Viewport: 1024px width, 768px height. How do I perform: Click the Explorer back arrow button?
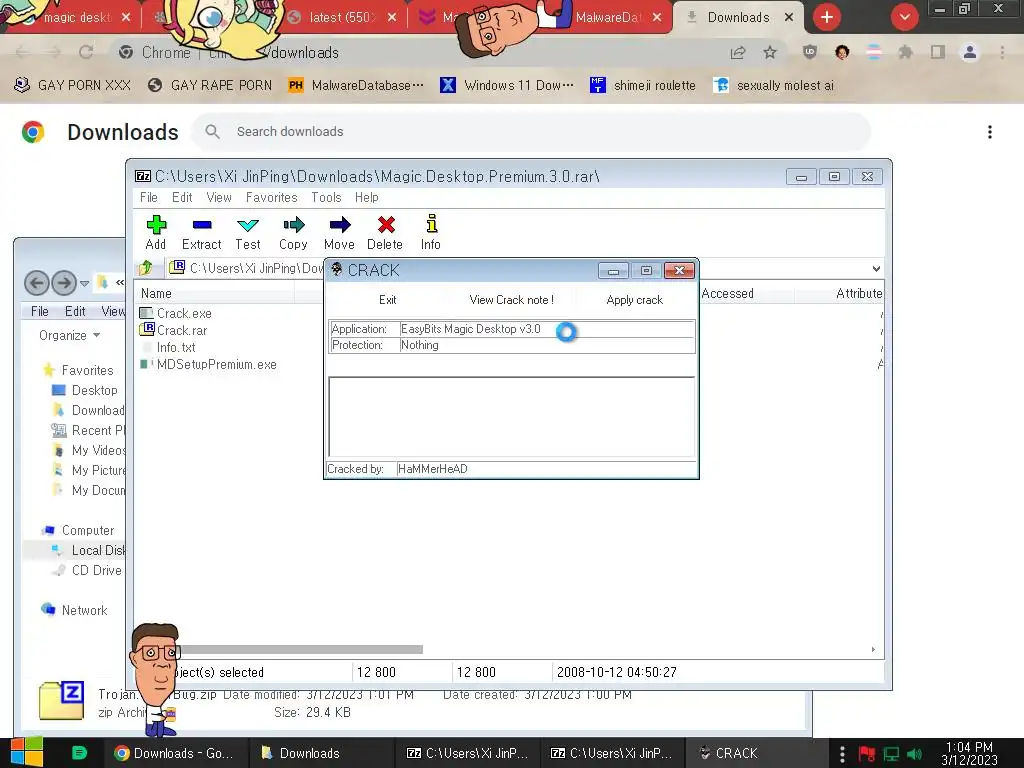coord(37,283)
